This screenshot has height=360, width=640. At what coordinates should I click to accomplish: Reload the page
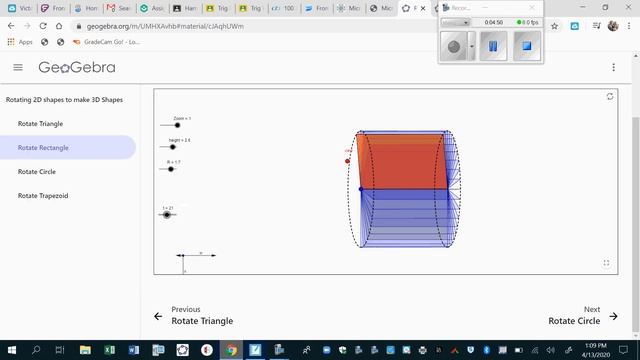[43, 26]
